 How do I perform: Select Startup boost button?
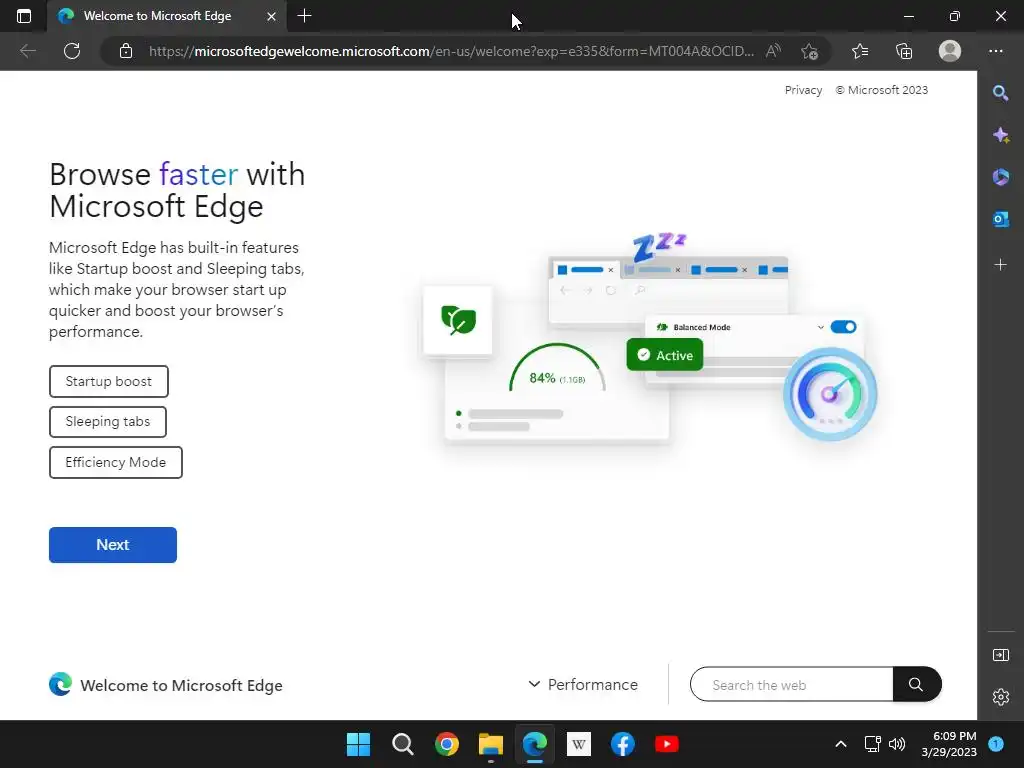108,381
